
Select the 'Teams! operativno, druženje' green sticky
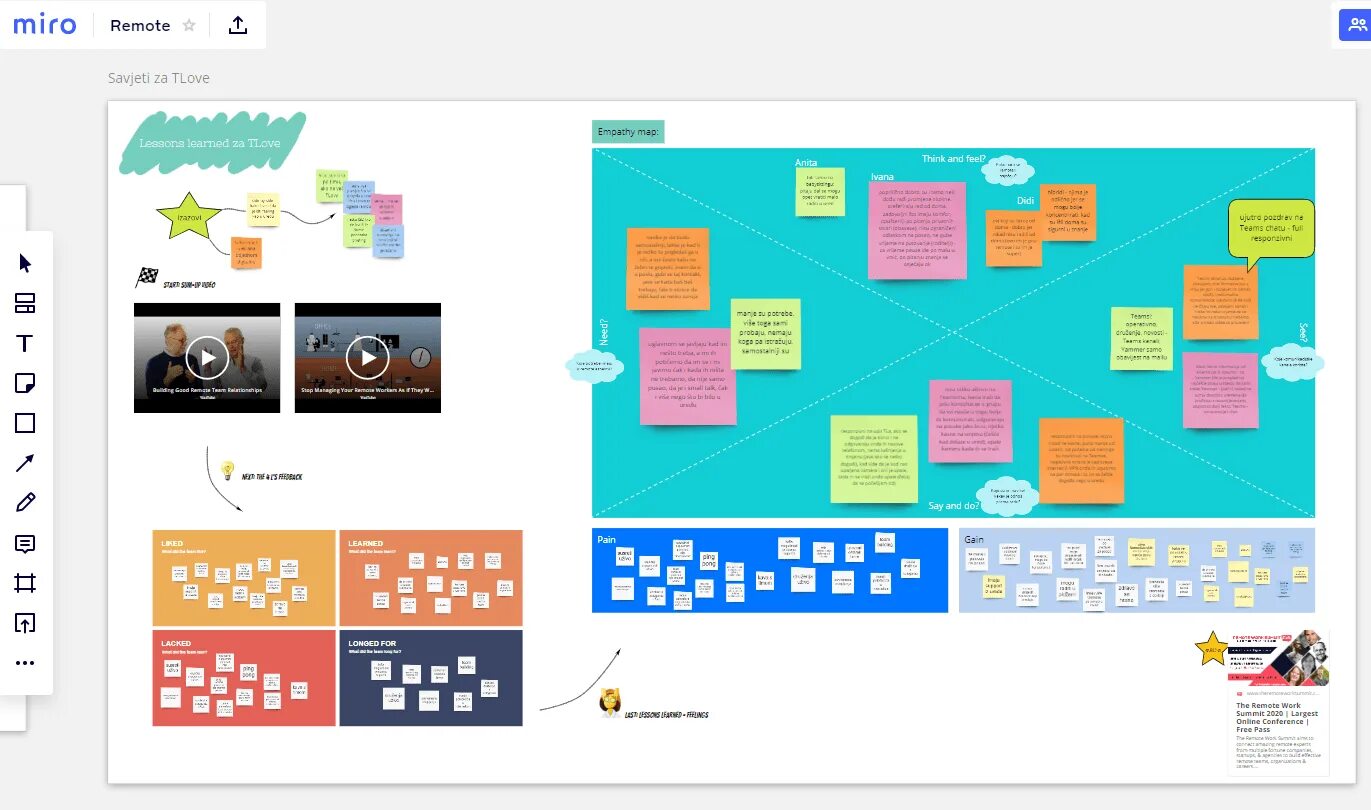1141,338
